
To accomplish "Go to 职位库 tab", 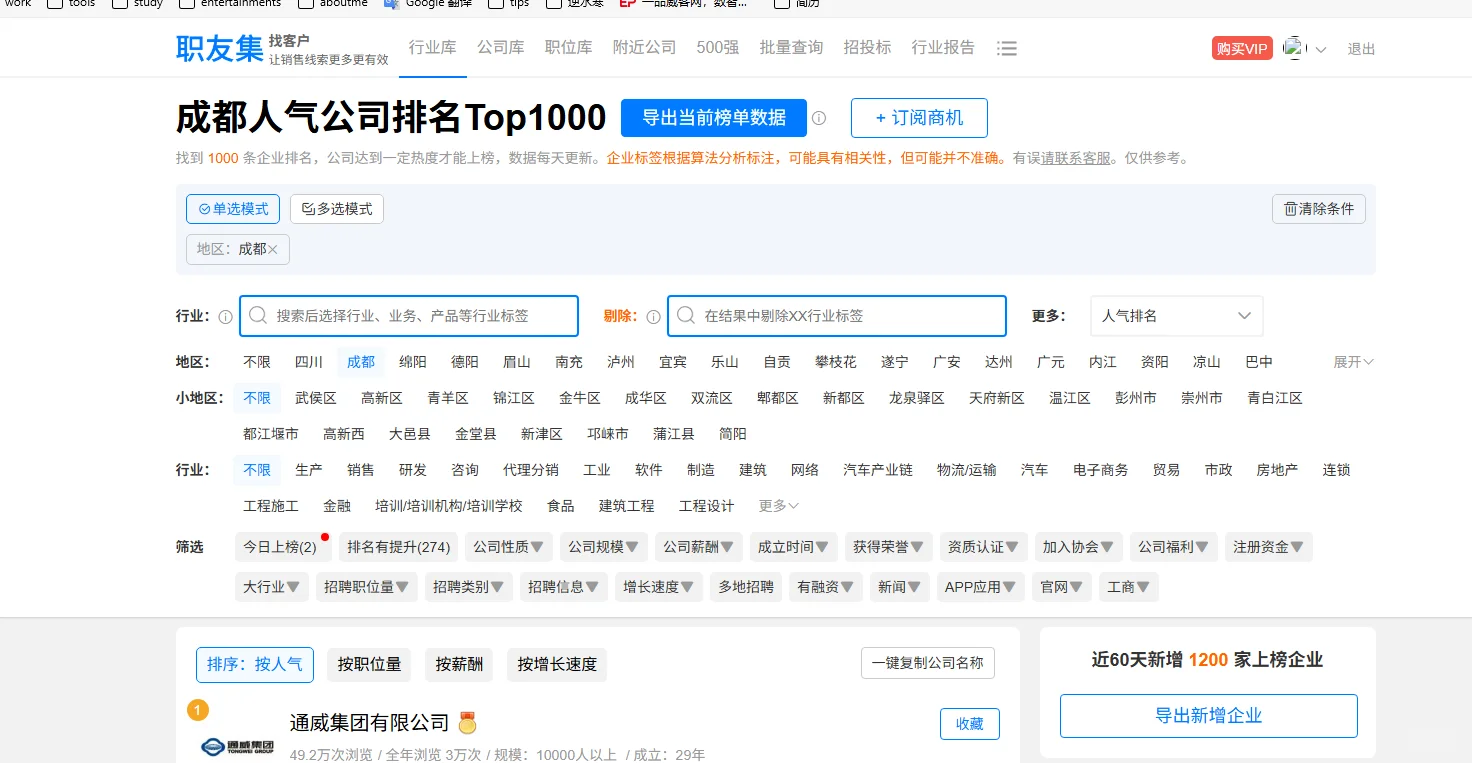I will point(569,48).
